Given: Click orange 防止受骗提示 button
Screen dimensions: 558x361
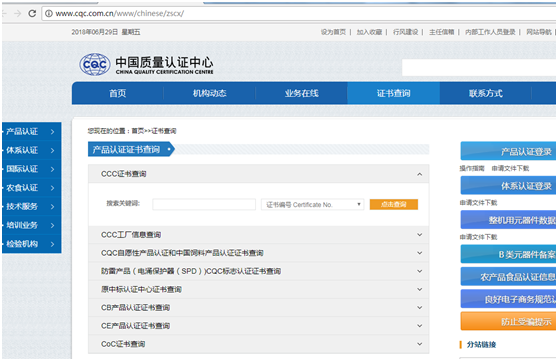Looking at the screenshot, I should 508,321.
